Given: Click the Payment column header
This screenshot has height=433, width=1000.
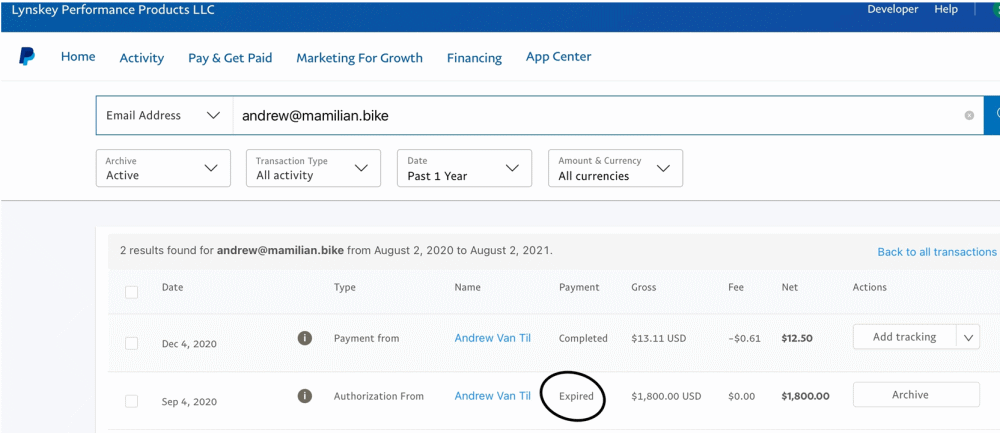Looking at the screenshot, I should pos(579,288).
